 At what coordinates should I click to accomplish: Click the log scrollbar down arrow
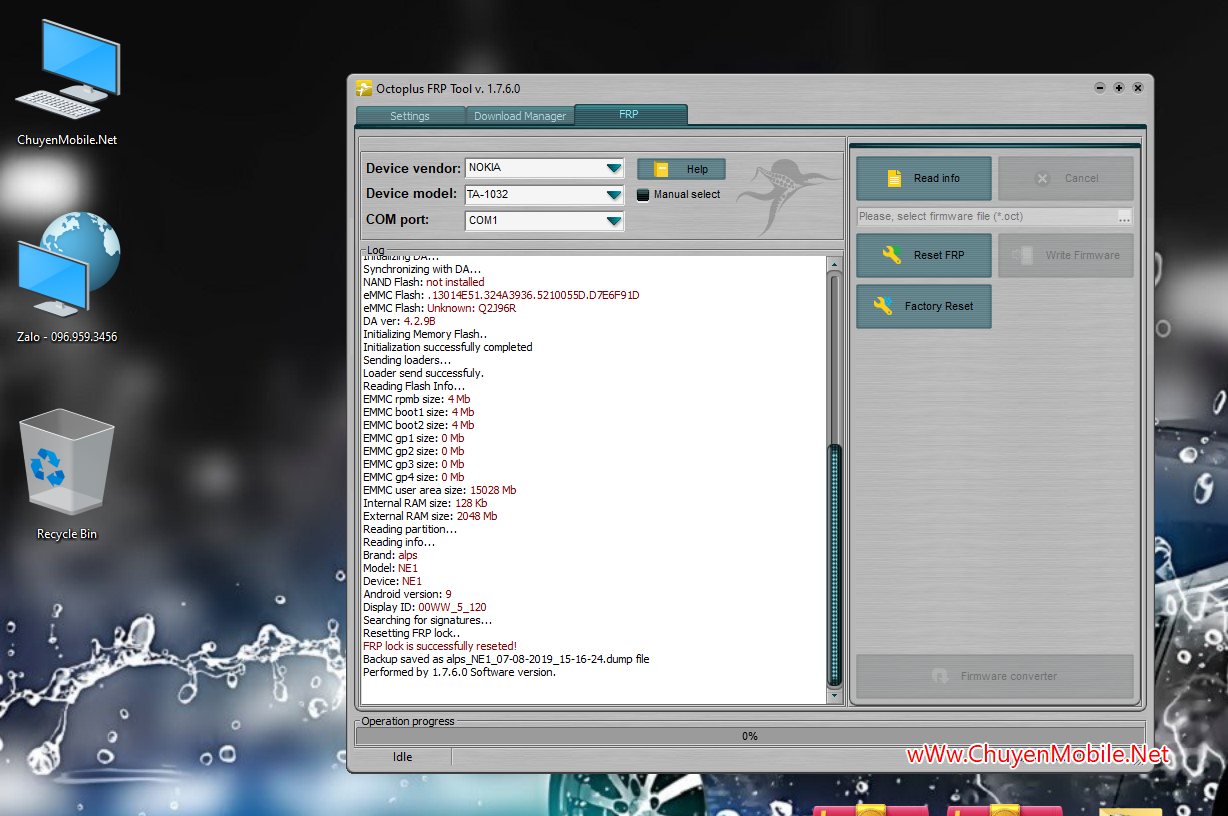(x=835, y=696)
